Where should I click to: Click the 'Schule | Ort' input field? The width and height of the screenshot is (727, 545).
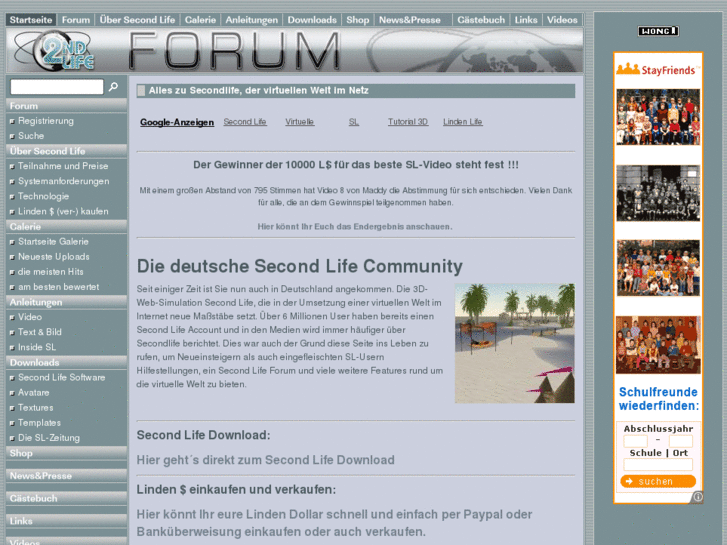point(657,465)
